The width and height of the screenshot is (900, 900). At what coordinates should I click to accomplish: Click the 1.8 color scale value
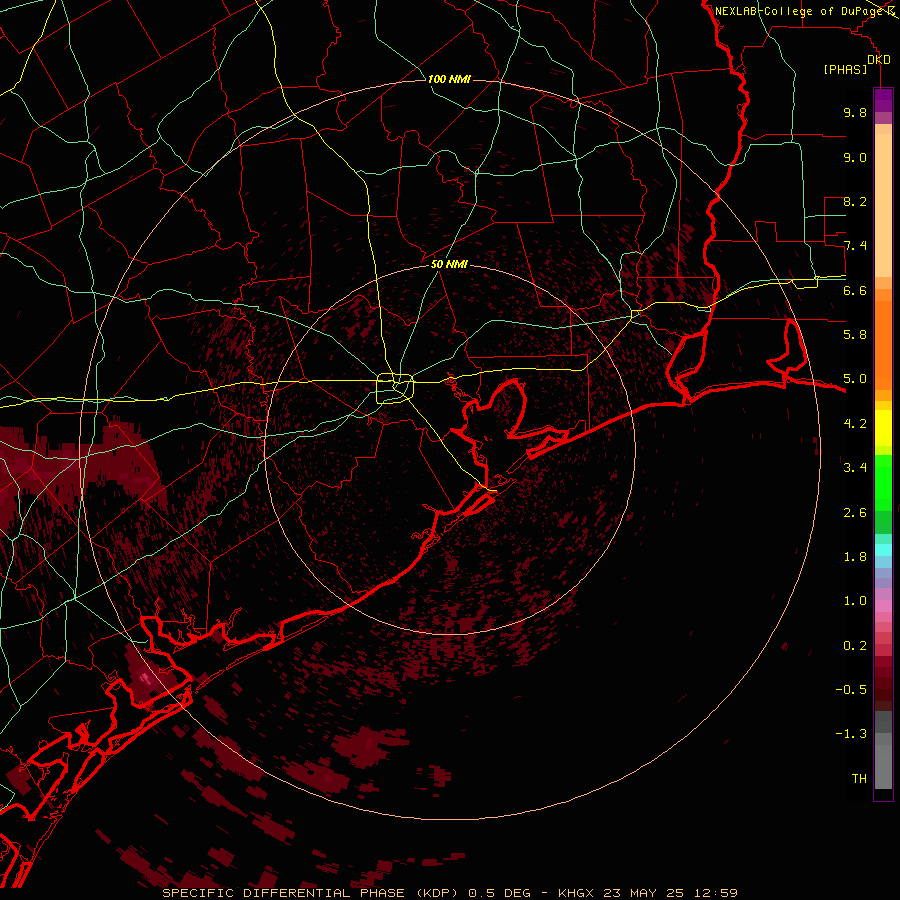point(855,557)
